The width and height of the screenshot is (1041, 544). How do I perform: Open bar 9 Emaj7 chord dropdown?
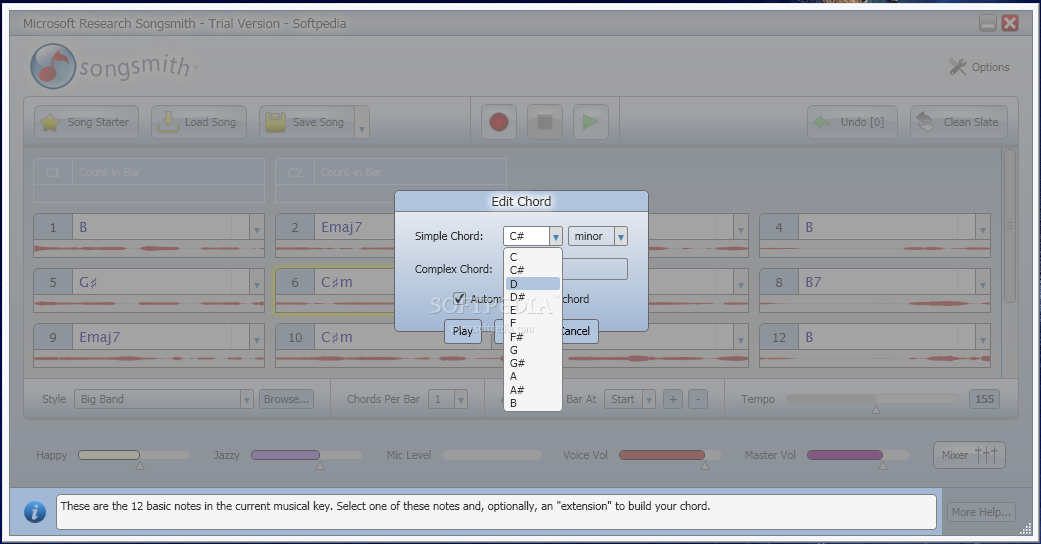pyautogui.click(x=257, y=339)
